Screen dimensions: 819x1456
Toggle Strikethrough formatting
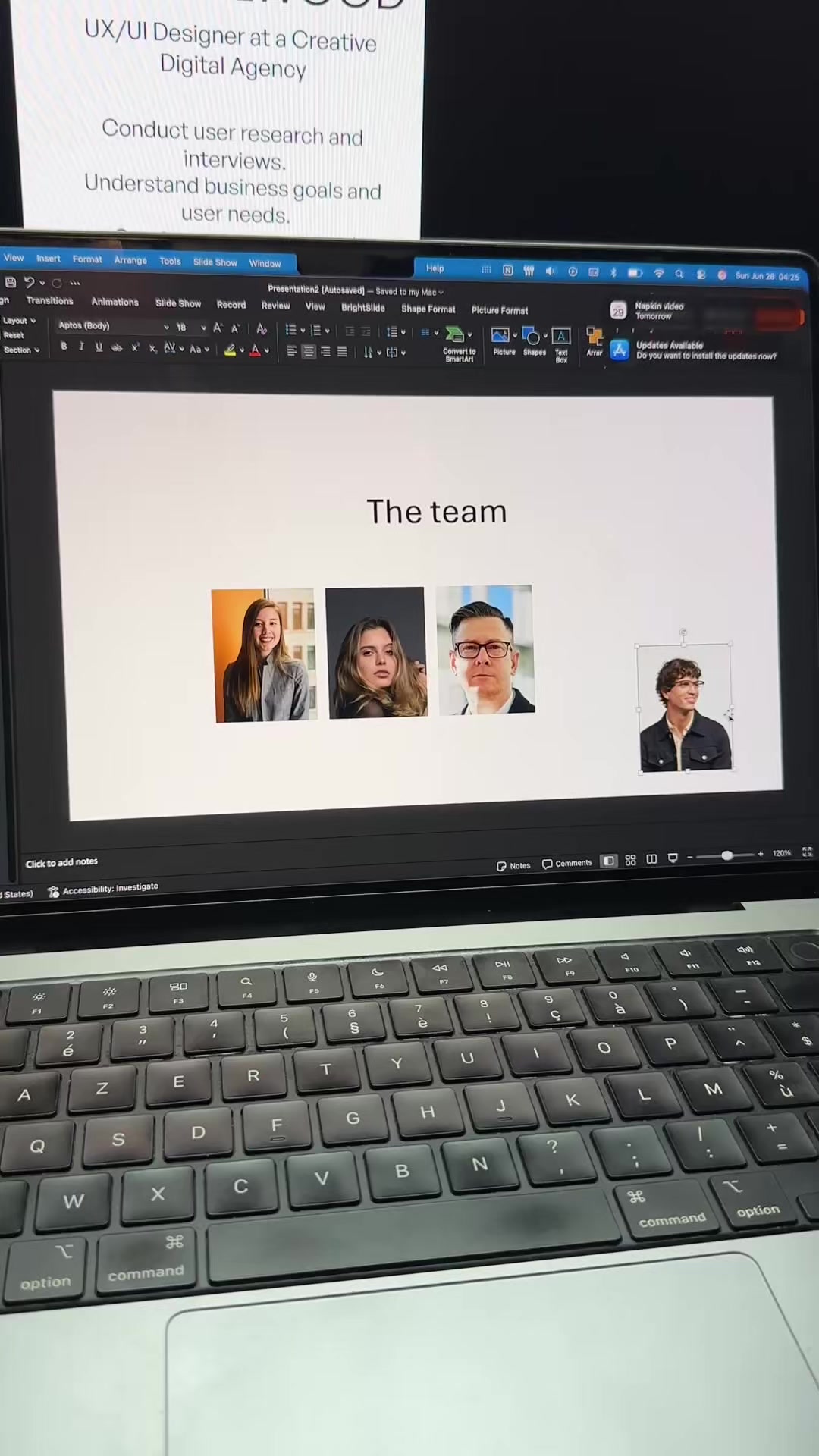point(117,347)
